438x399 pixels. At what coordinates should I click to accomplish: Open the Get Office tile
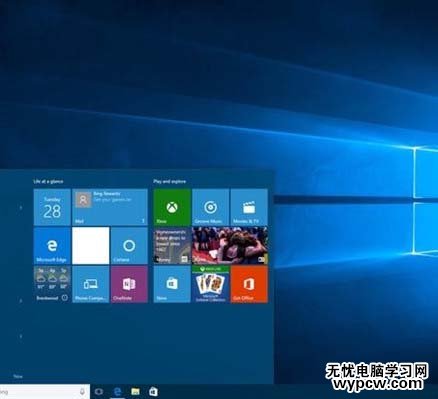(249, 284)
